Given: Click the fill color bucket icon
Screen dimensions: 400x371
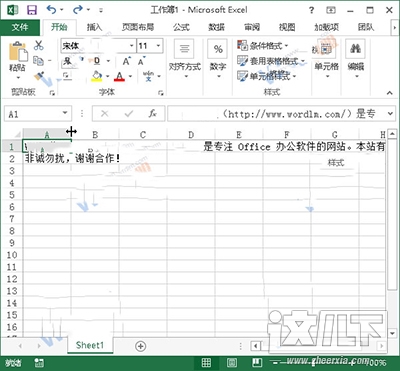Looking at the screenshot, I should click(97, 76).
